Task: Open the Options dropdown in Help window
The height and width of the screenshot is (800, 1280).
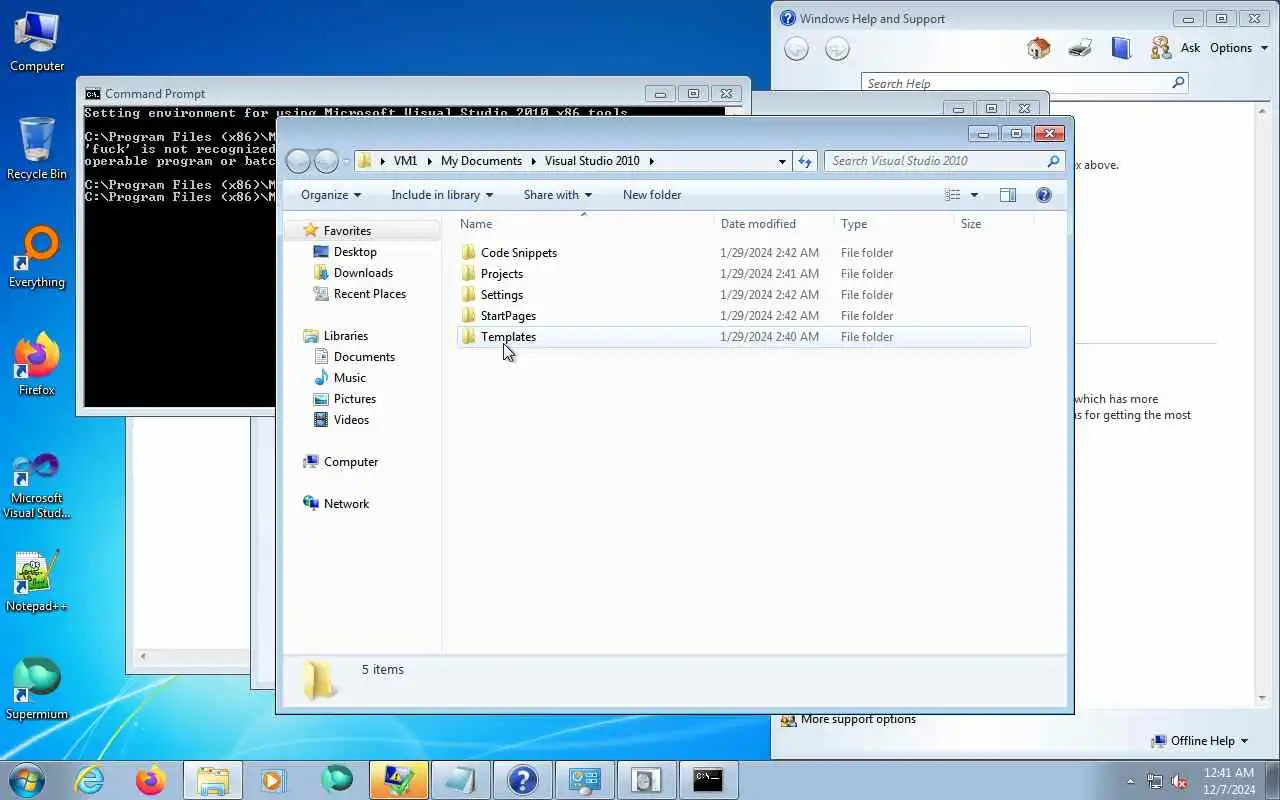Action: click(1238, 48)
